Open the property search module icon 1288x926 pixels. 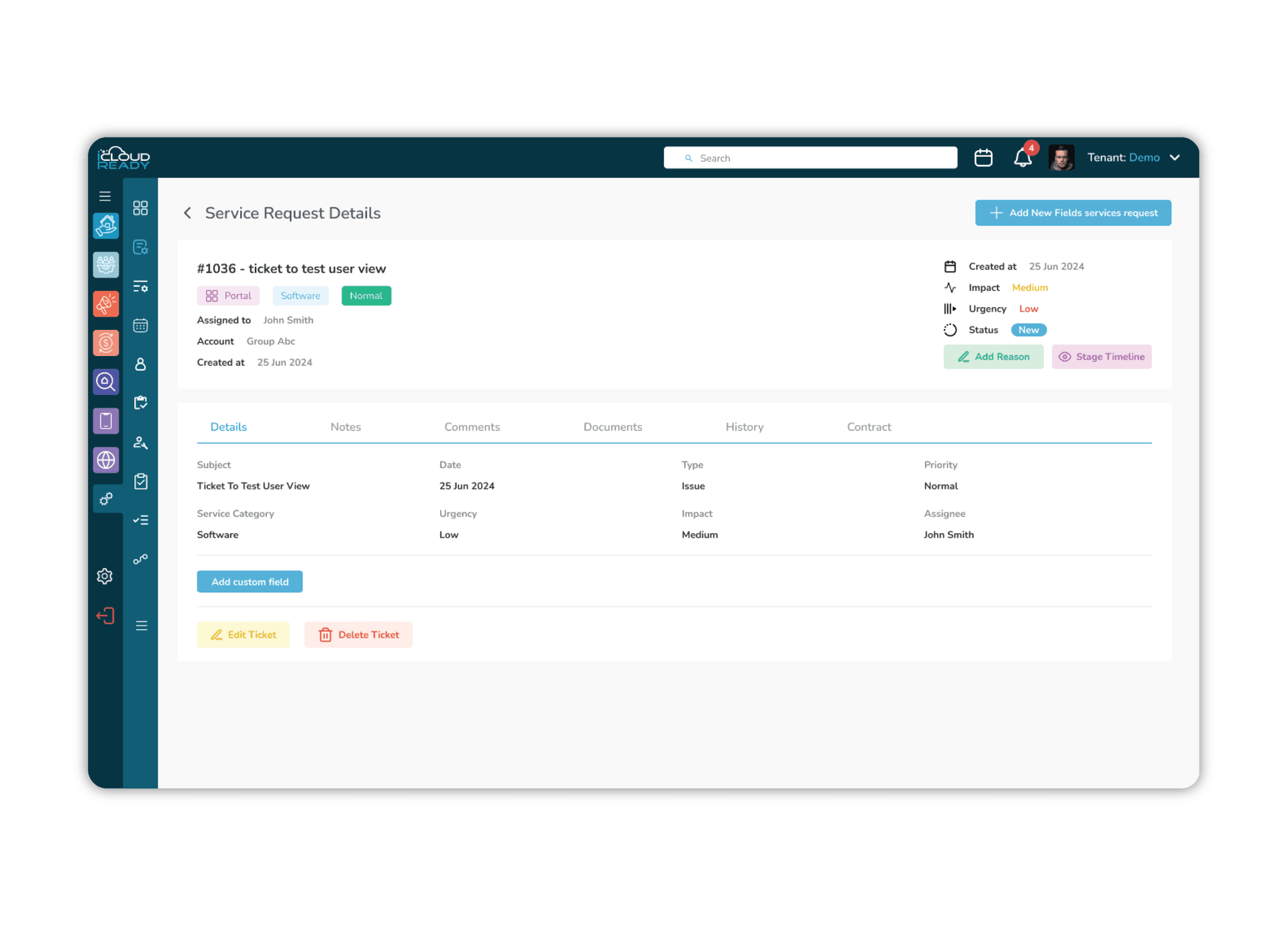(106, 382)
